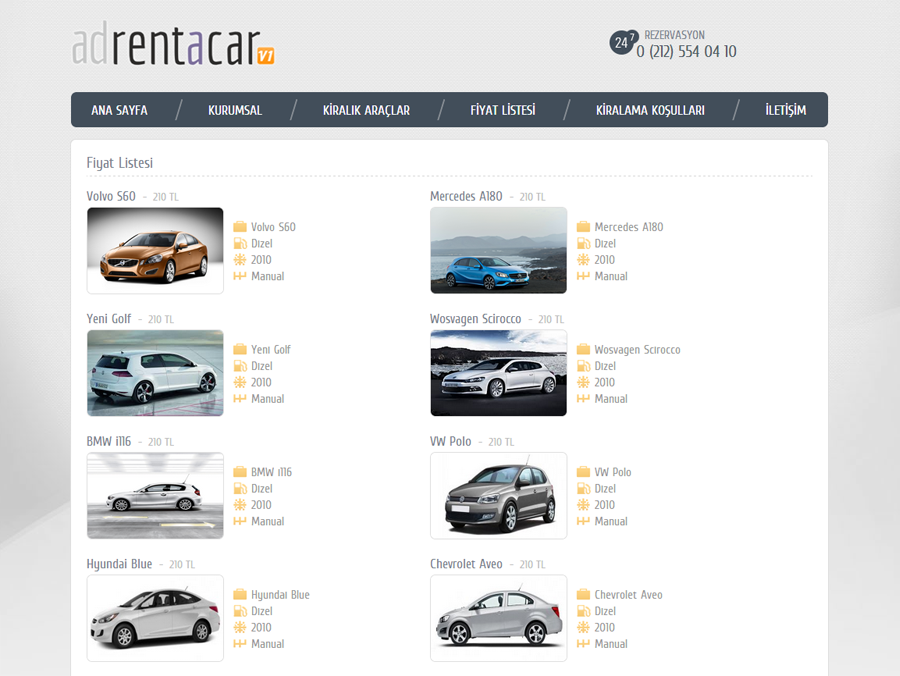
Task: Open the VW Polo thumbnail
Action: click(498, 496)
